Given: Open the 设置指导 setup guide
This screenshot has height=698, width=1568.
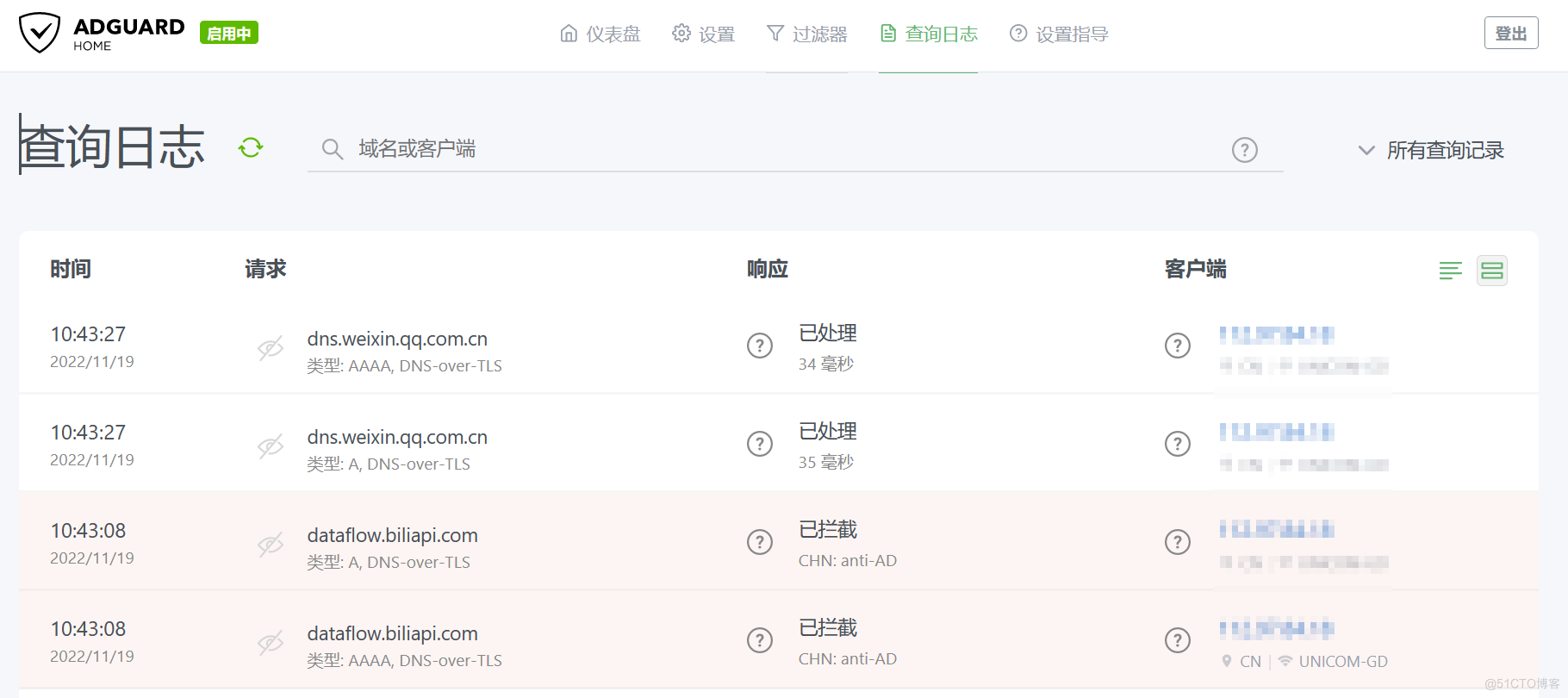Looking at the screenshot, I should point(1058,34).
